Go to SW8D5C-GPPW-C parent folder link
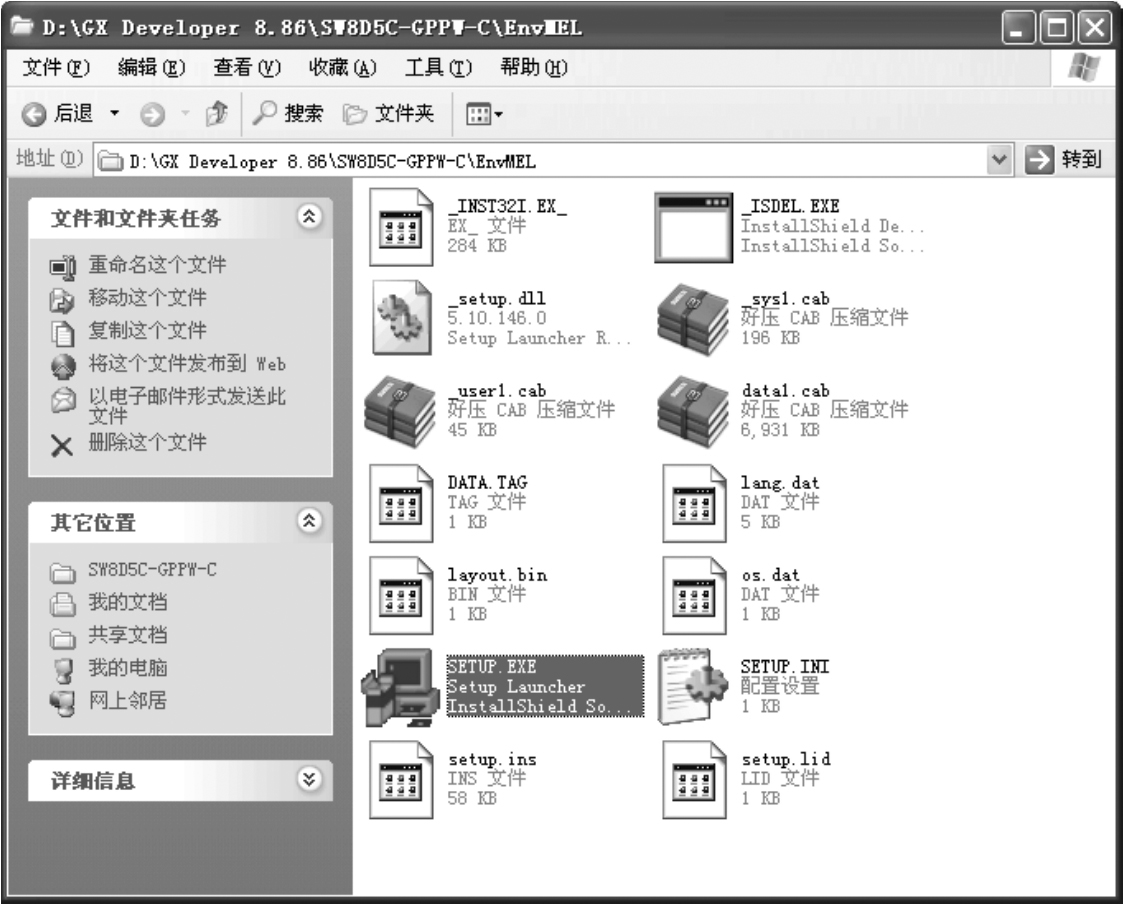Screen dimensions: 1124x905 tap(152, 570)
